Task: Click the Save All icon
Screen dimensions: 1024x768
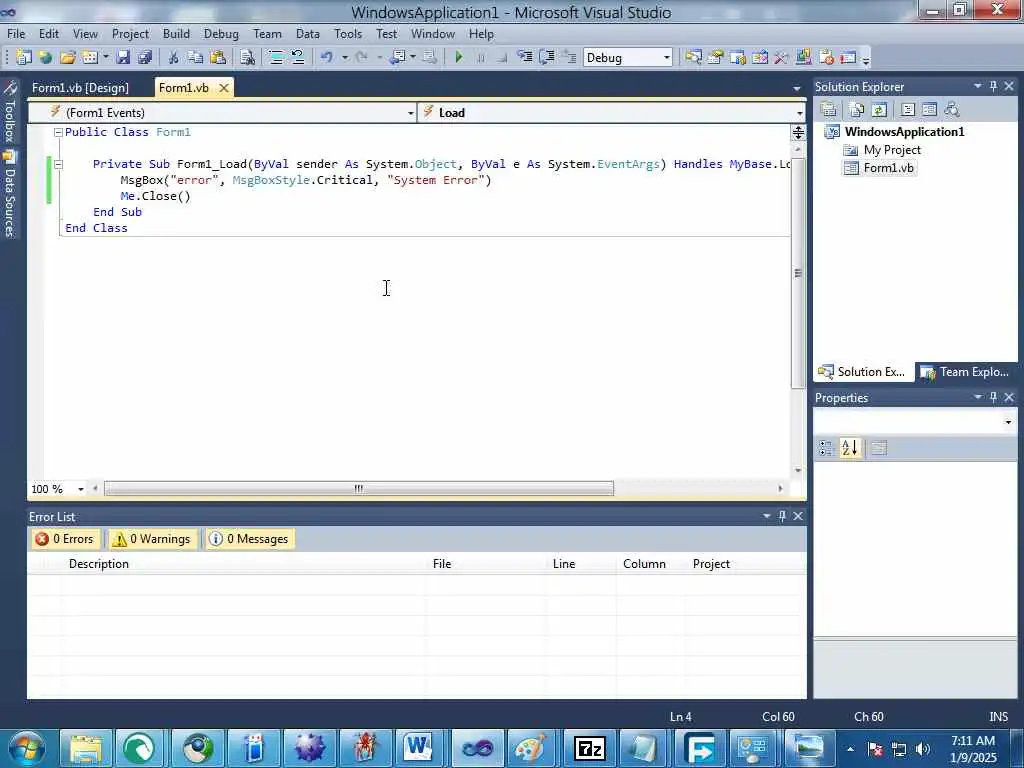Action: (144, 57)
